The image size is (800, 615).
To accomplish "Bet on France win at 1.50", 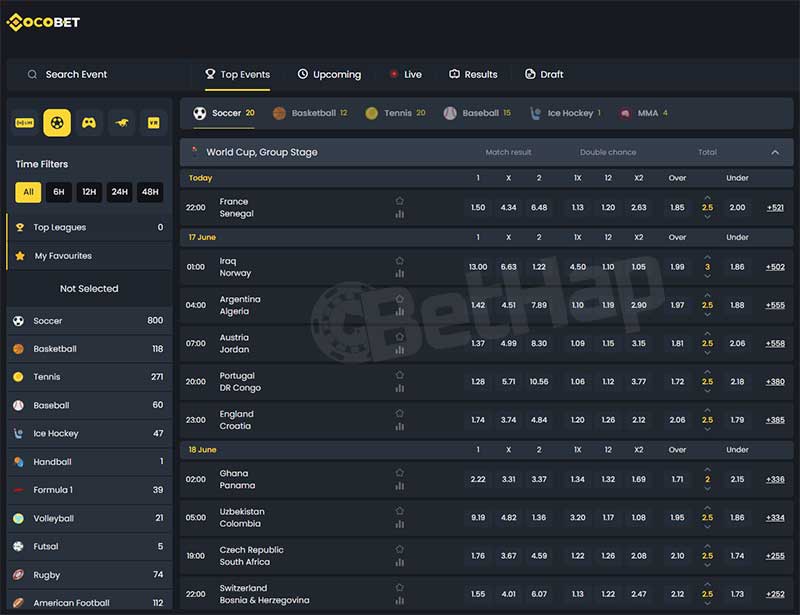I will [478, 208].
